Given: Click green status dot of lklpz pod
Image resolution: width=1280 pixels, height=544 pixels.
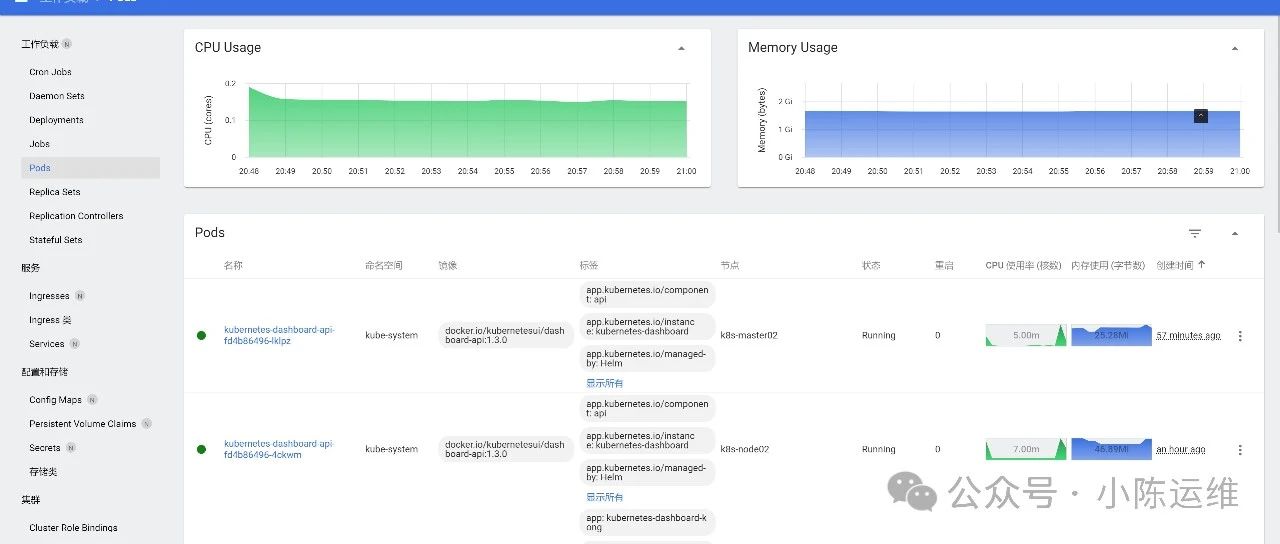Looking at the screenshot, I should tap(201, 336).
